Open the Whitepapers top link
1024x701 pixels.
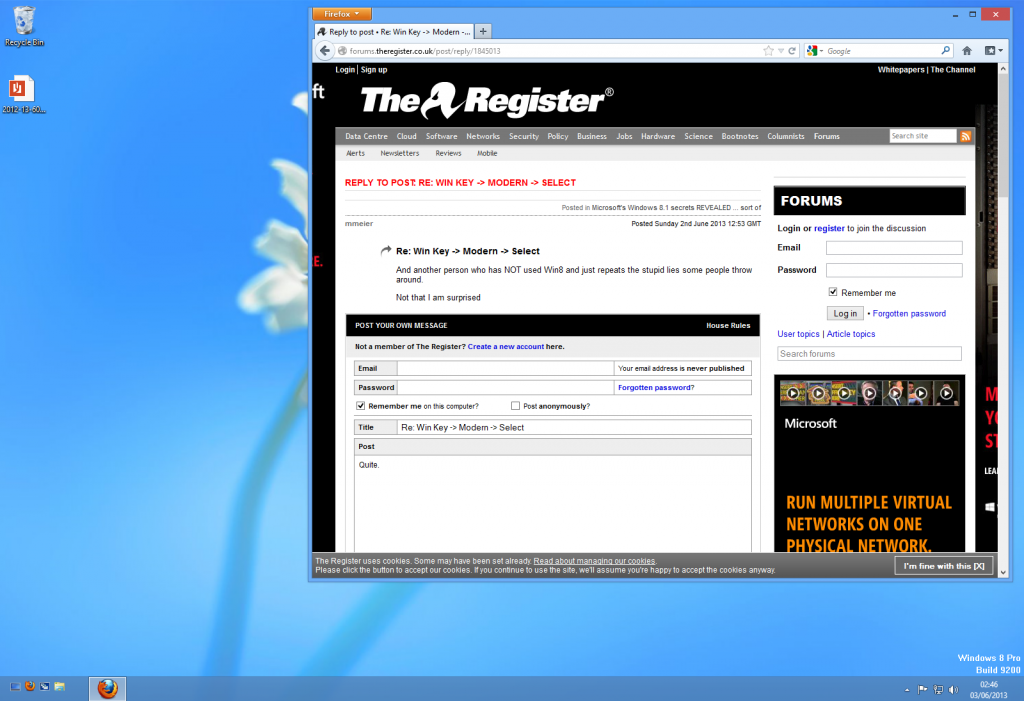(901, 69)
